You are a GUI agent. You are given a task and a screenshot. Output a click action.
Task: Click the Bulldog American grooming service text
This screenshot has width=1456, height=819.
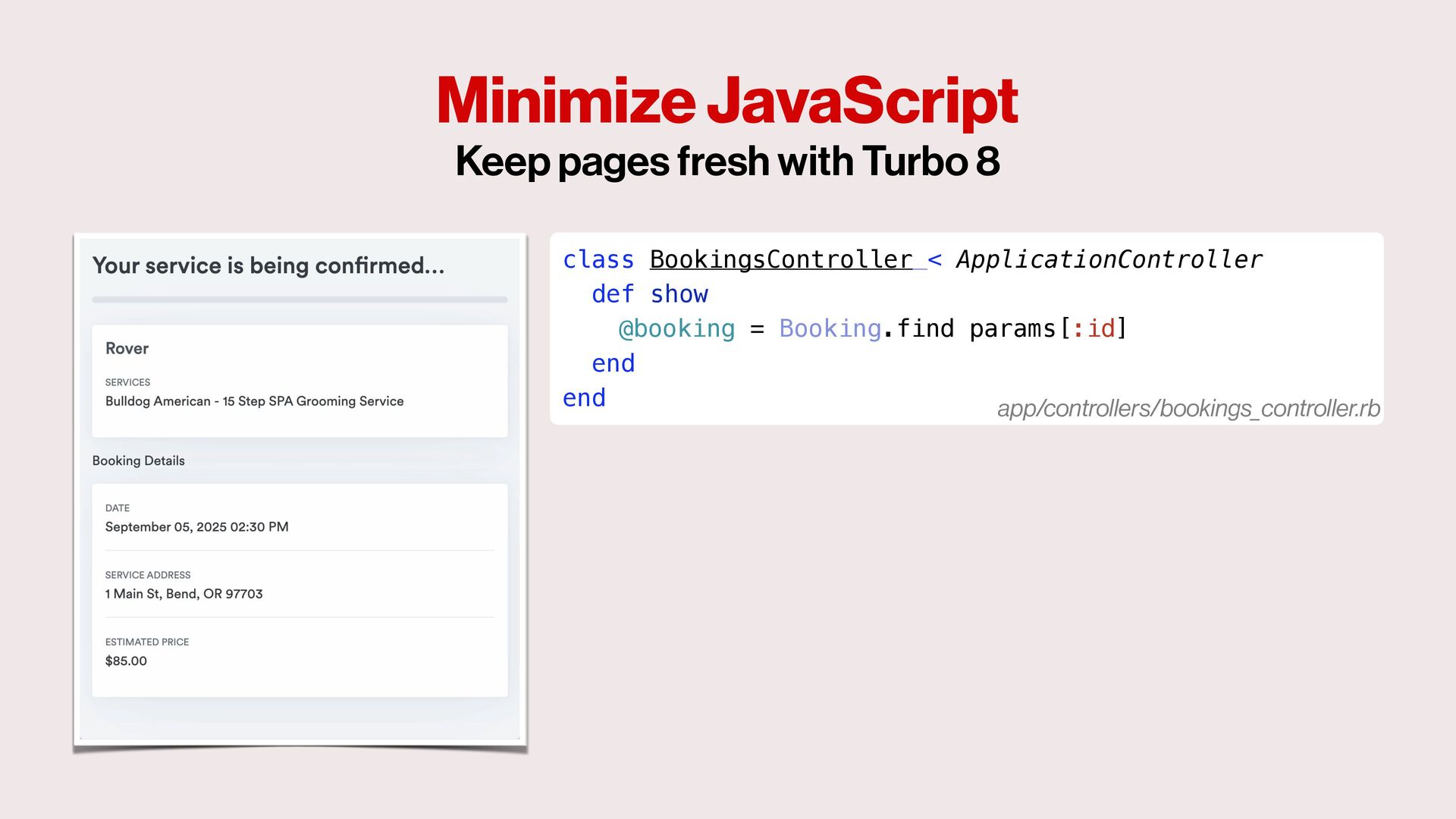click(254, 401)
